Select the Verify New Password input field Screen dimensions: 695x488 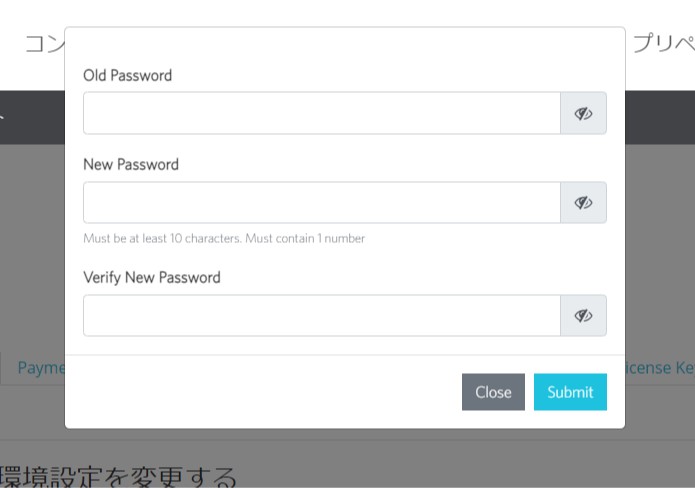coord(322,316)
